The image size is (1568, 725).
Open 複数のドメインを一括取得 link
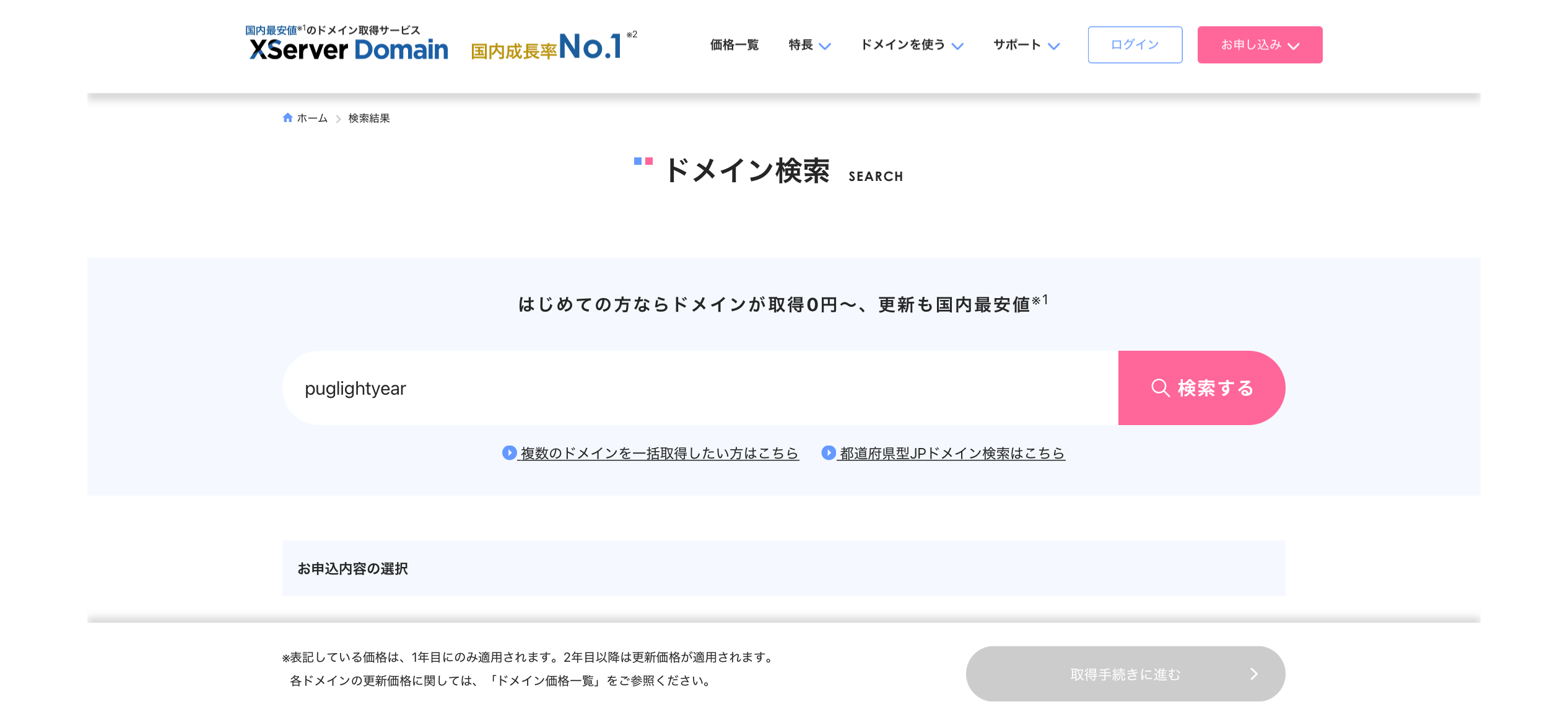(x=660, y=454)
